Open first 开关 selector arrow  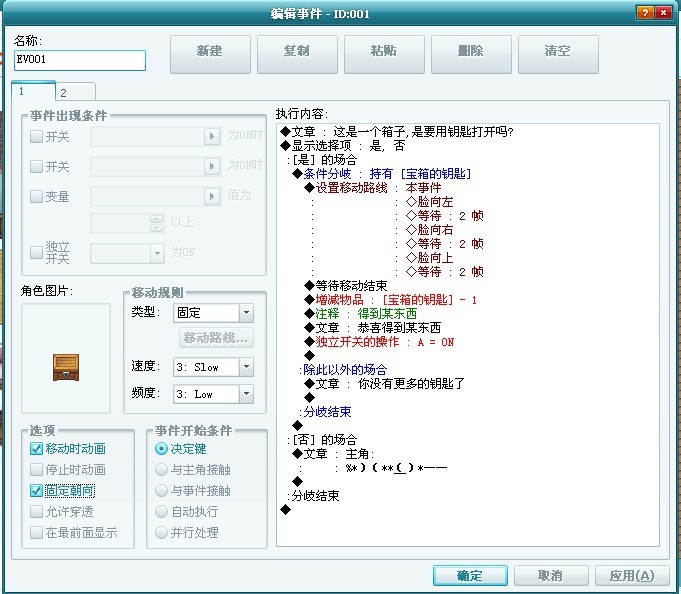[212, 136]
